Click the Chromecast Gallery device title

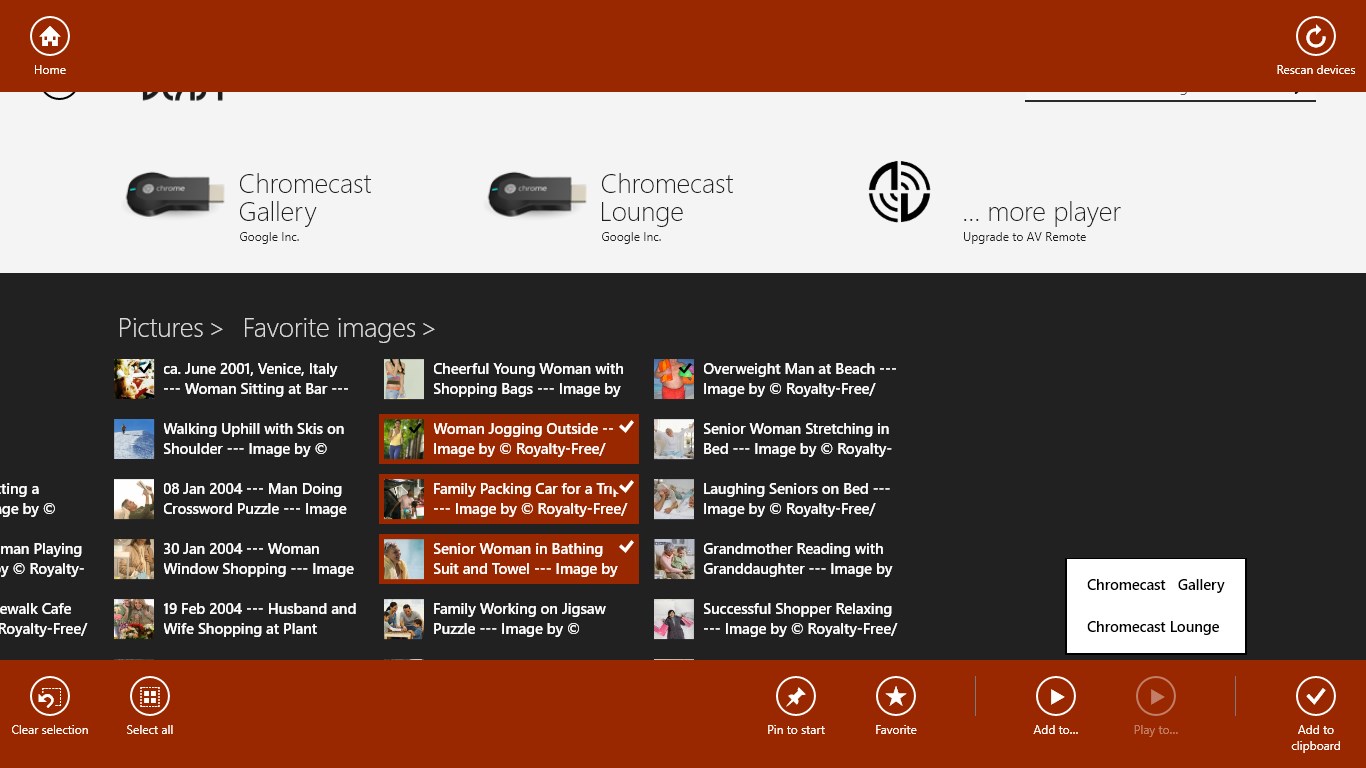pyautogui.click(x=305, y=198)
